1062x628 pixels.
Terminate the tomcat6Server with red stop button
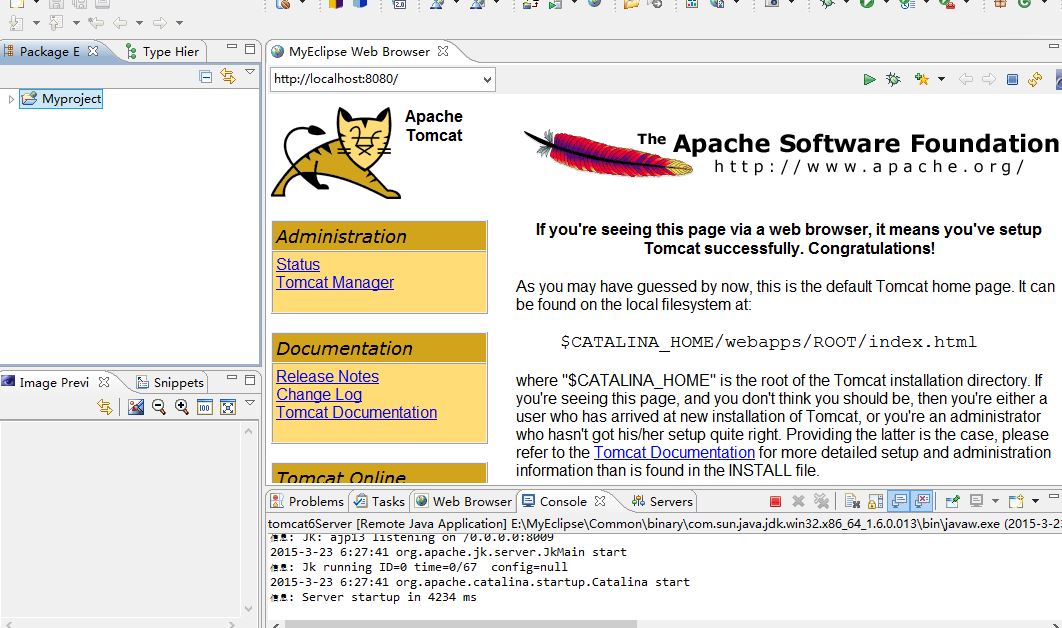776,501
